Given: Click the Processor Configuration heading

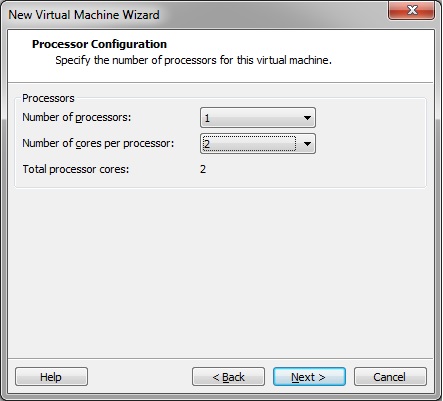Looking at the screenshot, I should (99, 44).
